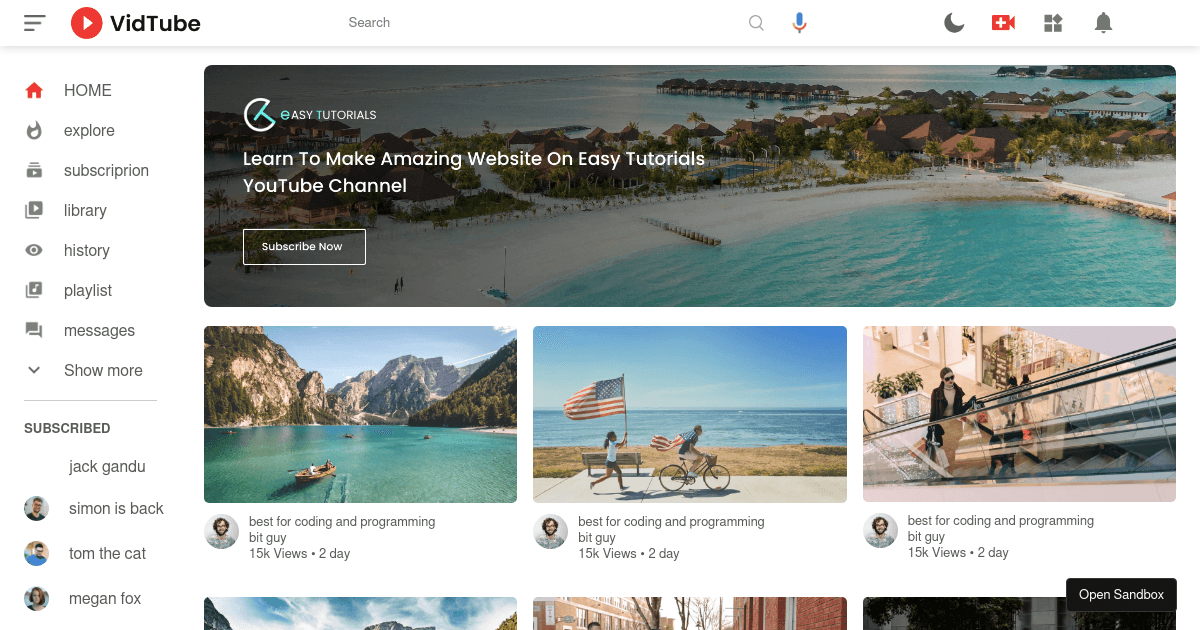Click the VidTube play logo
The image size is (1200, 630).
tap(87, 22)
